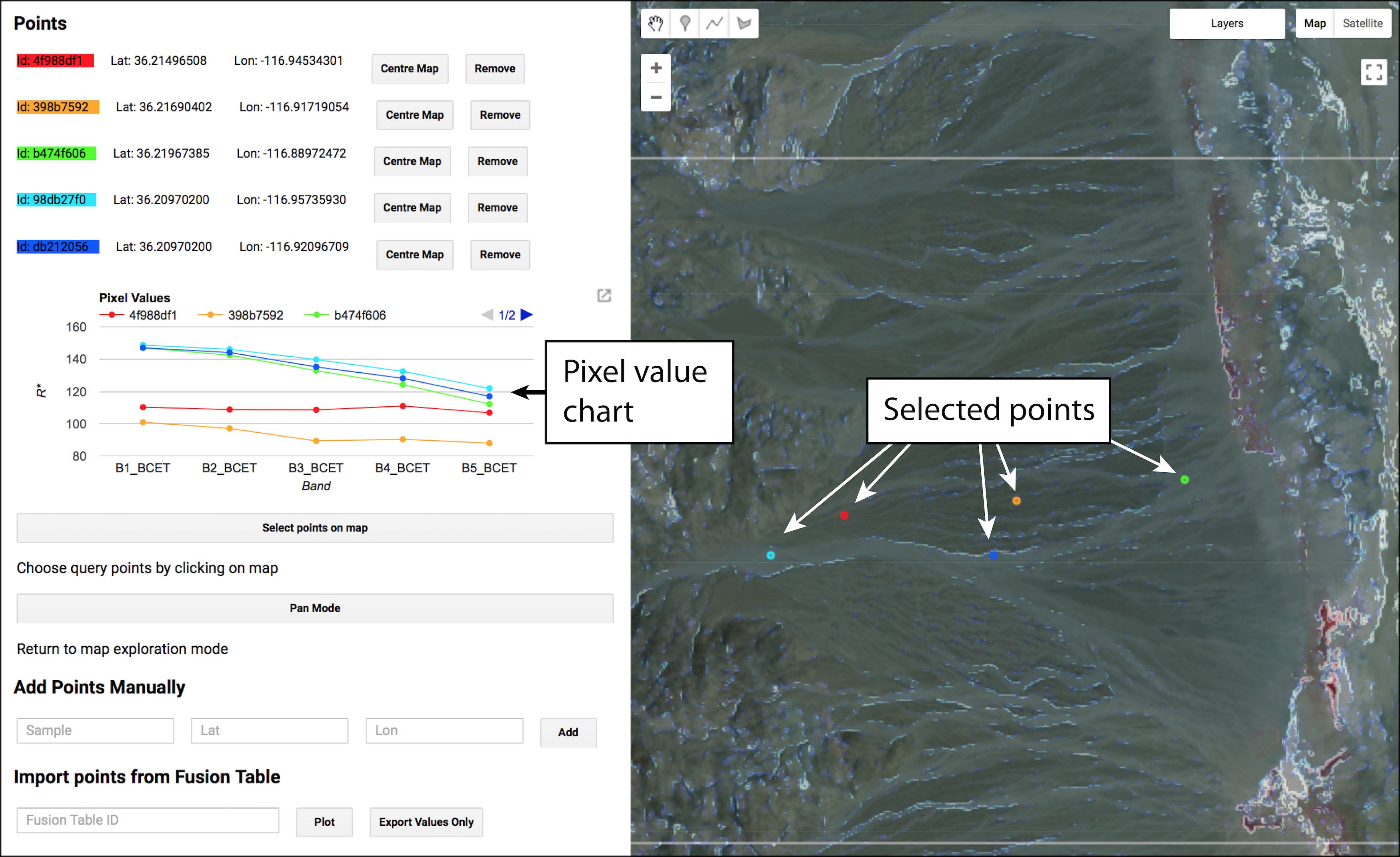Image resolution: width=1400 pixels, height=857 pixels.
Task: Switch to Pan Mode
Action: (315, 608)
